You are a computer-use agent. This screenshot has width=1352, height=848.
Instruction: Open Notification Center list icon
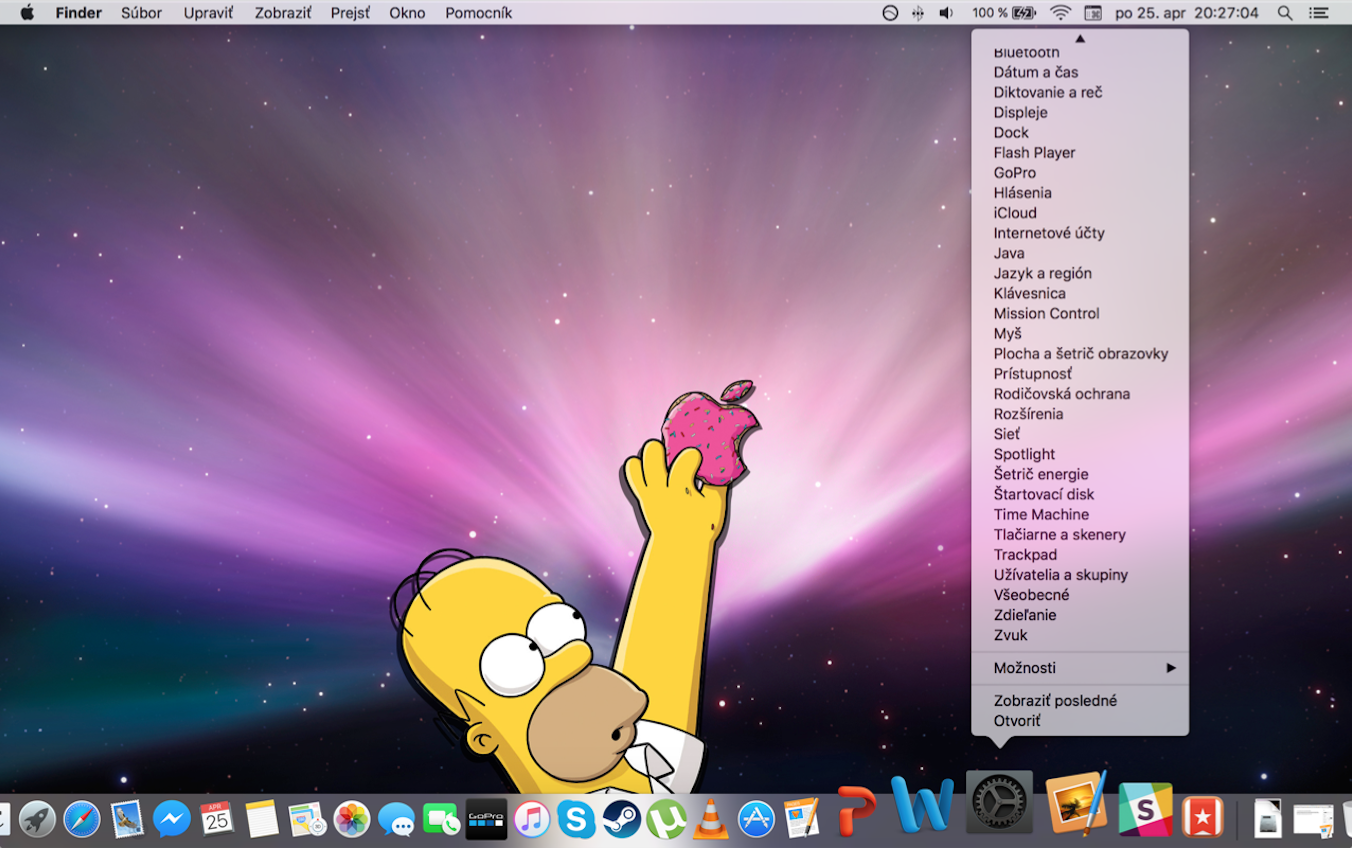1320,13
